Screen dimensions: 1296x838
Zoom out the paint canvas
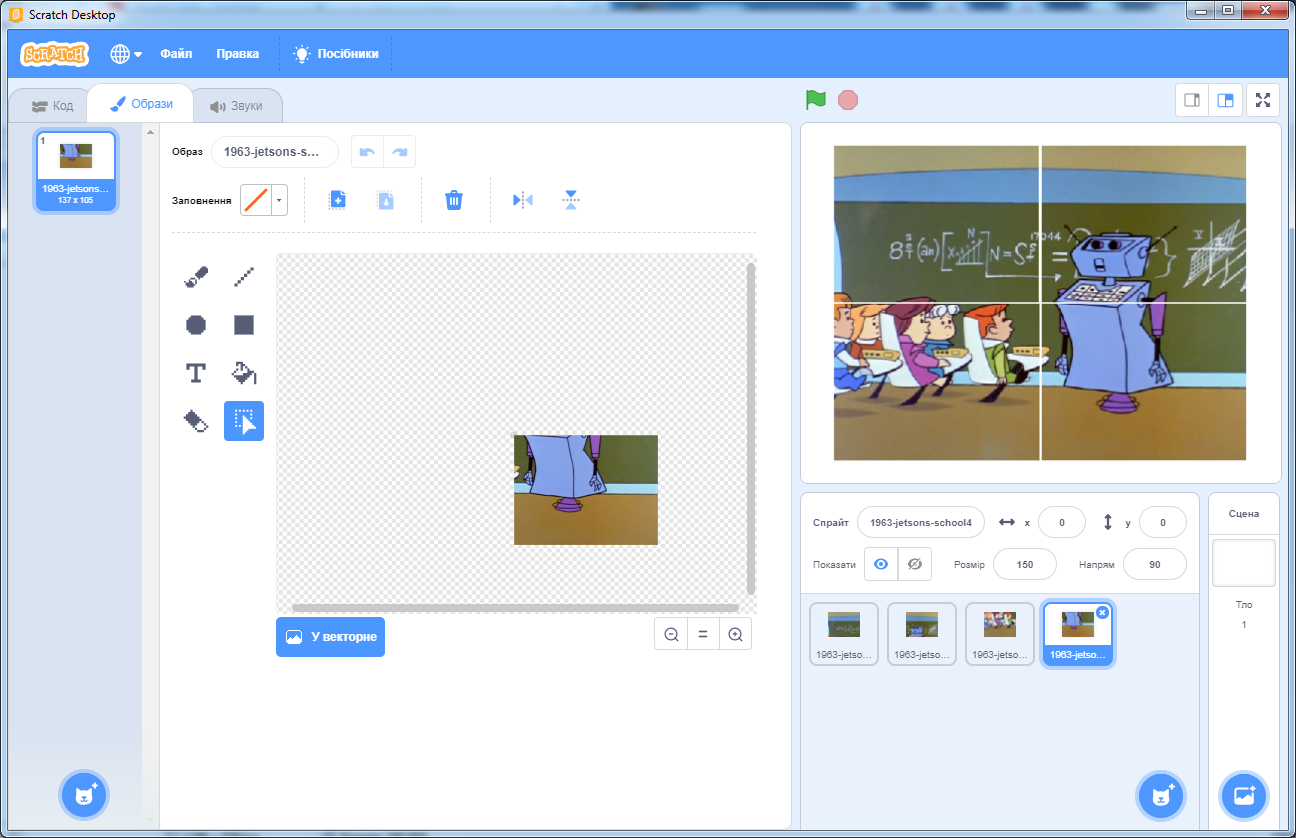click(671, 634)
